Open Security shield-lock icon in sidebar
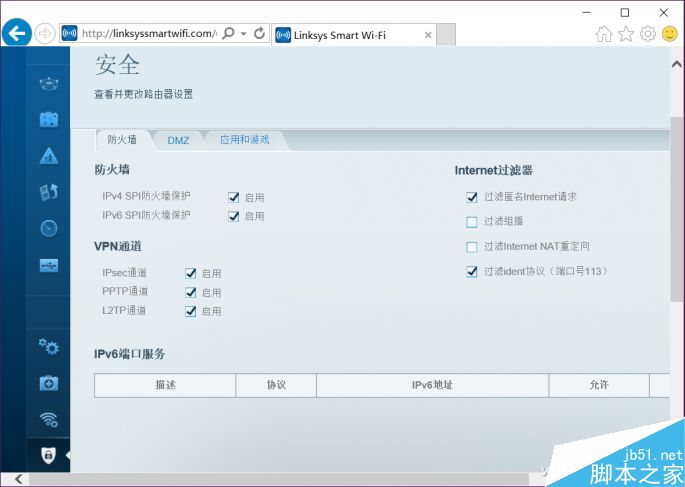685x487 pixels. (x=48, y=455)
